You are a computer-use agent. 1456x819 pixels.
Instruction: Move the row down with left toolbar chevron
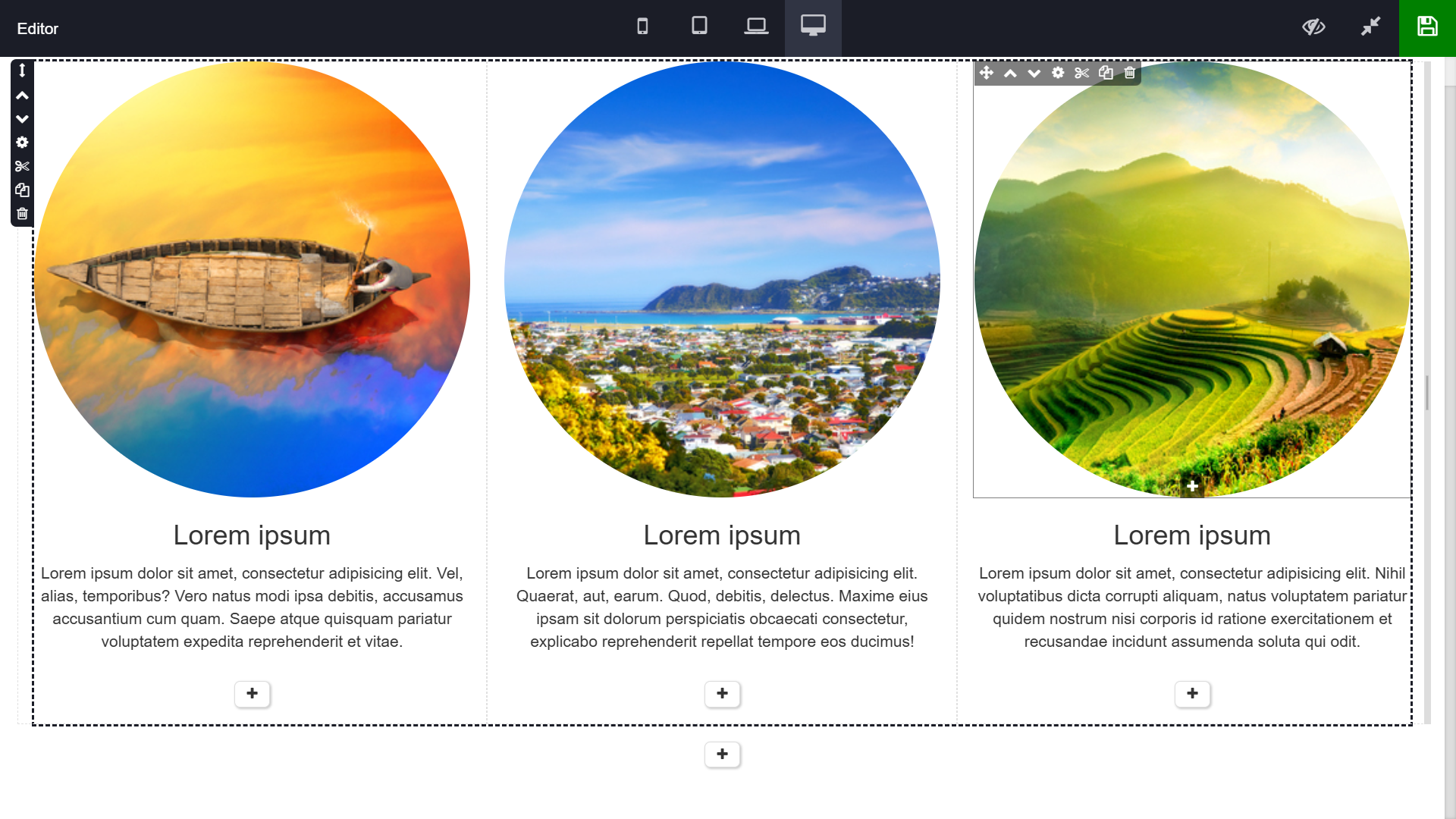click(22, 119)
